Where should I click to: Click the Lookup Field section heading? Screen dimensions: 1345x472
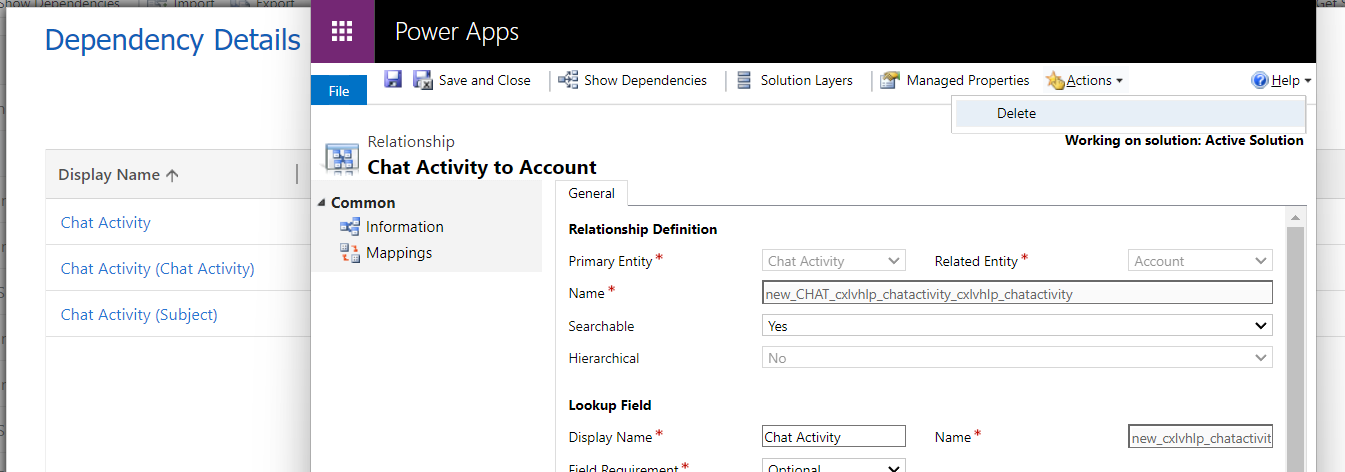click(x=610, y=405)
